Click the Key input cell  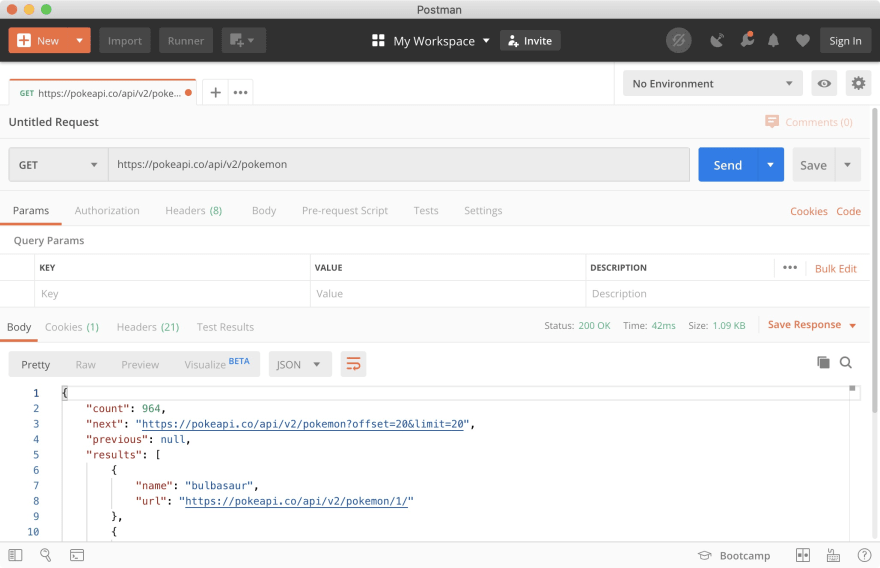coord(172,294)
